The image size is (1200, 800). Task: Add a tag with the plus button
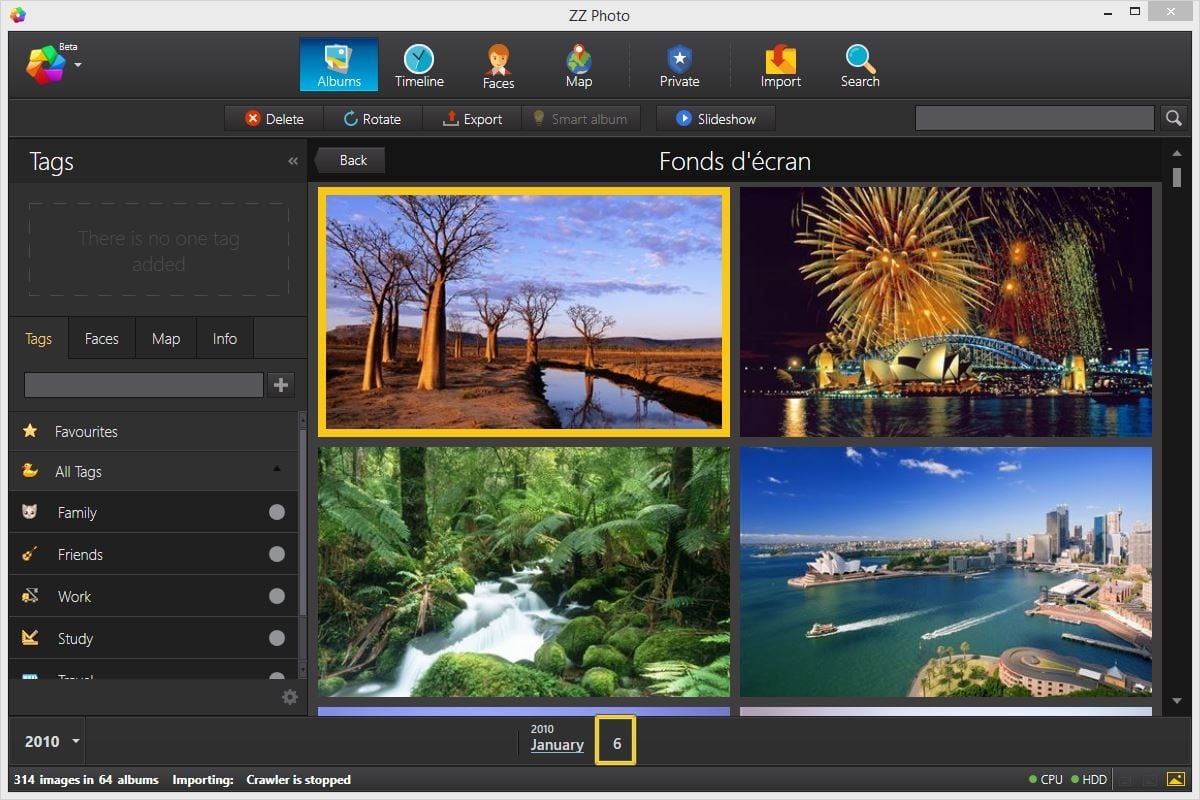pyautogui.click(x=281, y=385)
